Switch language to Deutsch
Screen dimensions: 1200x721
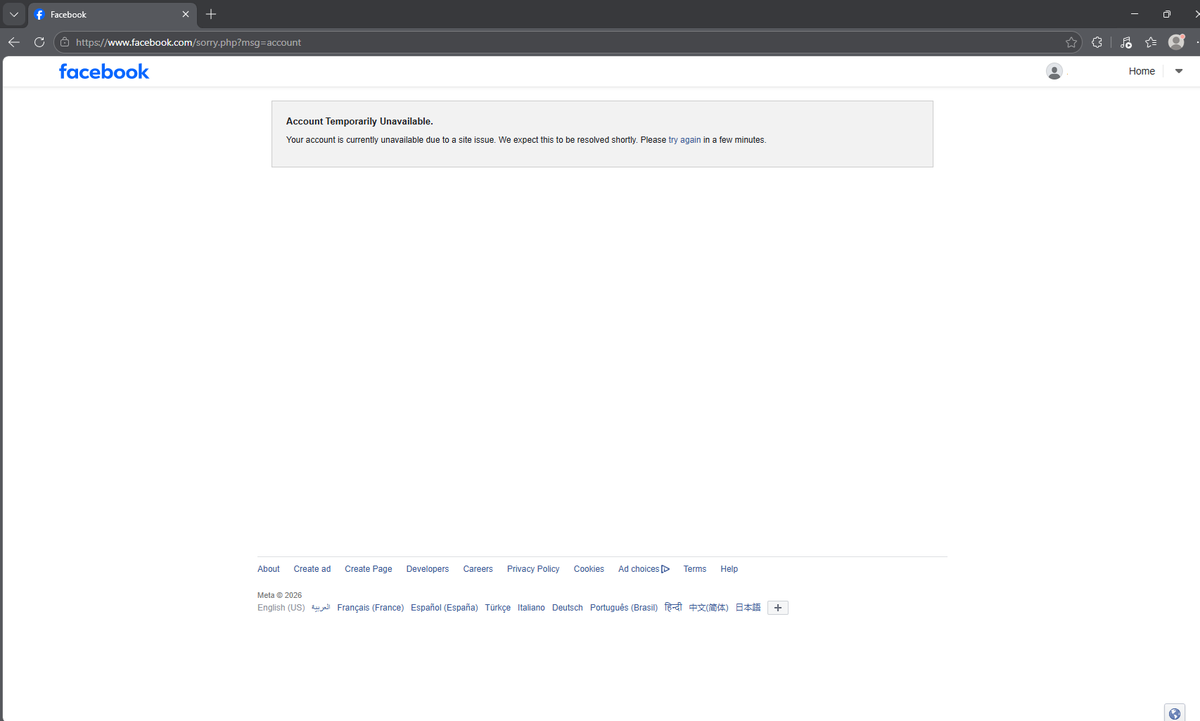tap(567, 608)
